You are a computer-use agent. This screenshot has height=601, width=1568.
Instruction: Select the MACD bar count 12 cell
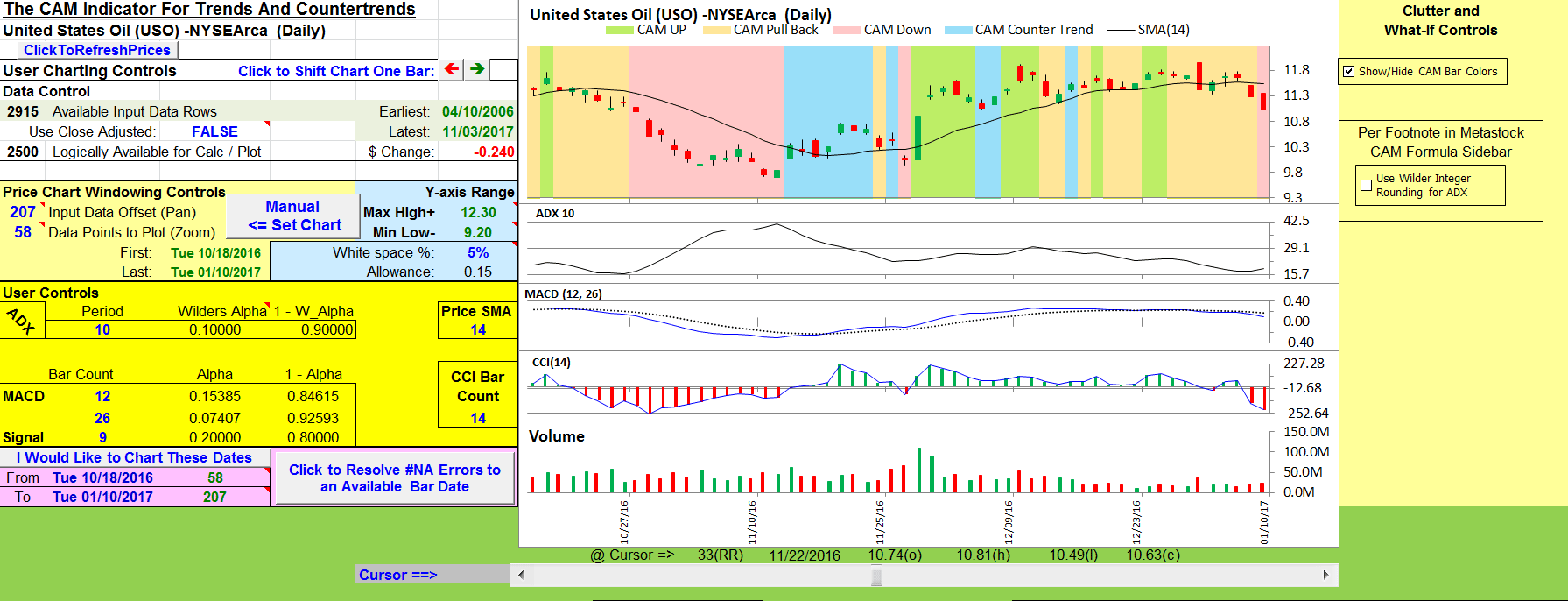coord(102,396)
